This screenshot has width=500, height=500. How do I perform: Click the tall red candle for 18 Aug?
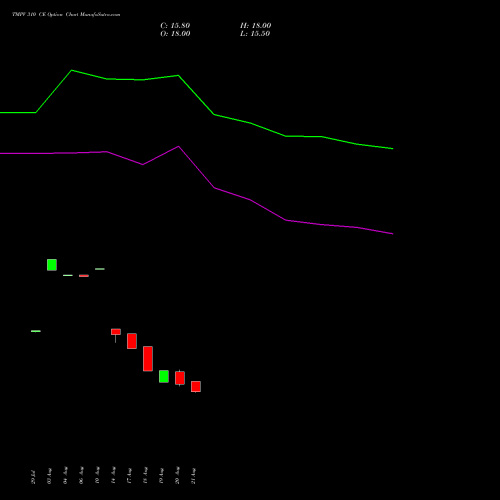click(x=148, y=359)
